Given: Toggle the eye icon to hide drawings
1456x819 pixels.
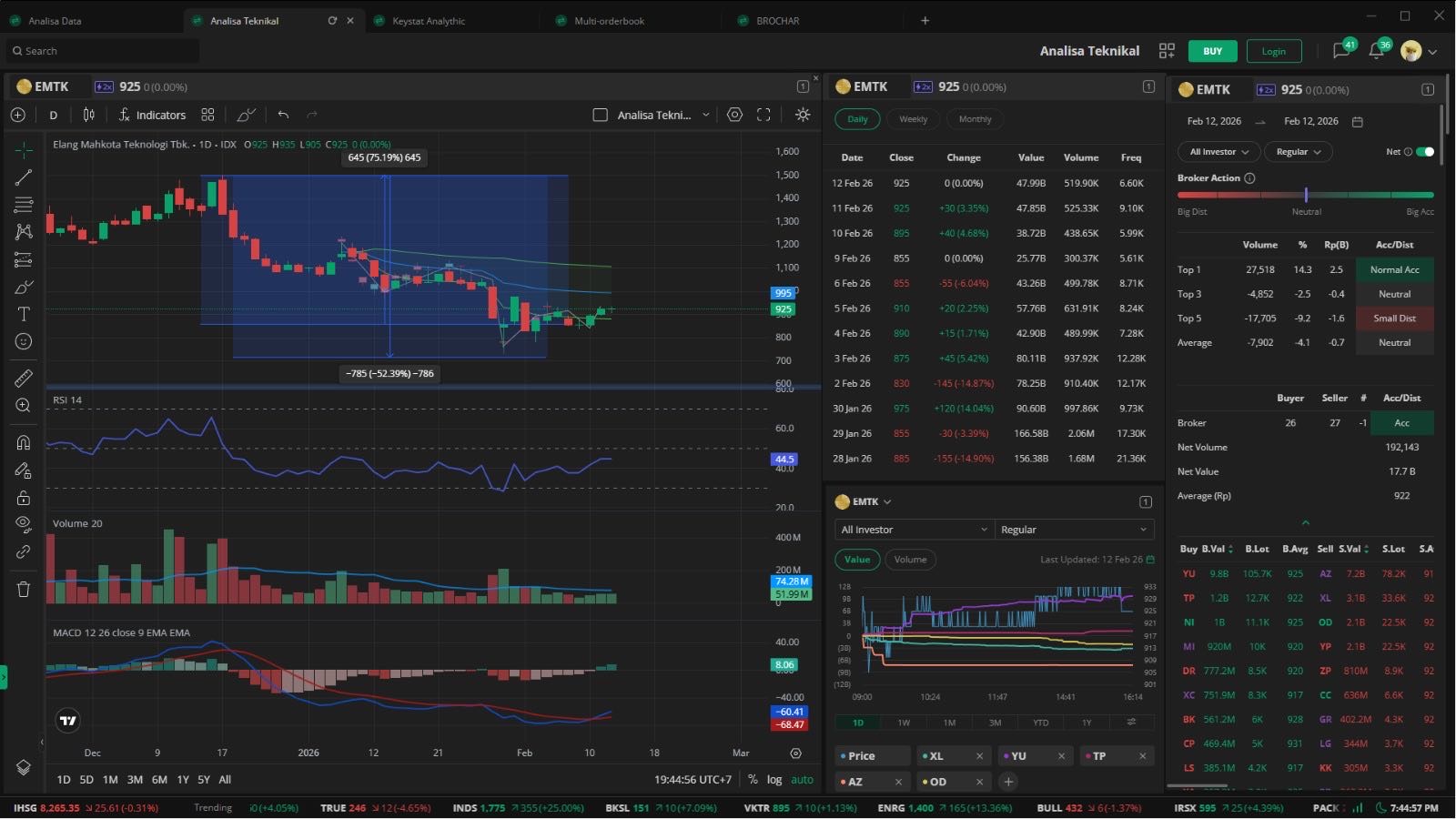Looking at the screenshot, I should pos(24,523).
